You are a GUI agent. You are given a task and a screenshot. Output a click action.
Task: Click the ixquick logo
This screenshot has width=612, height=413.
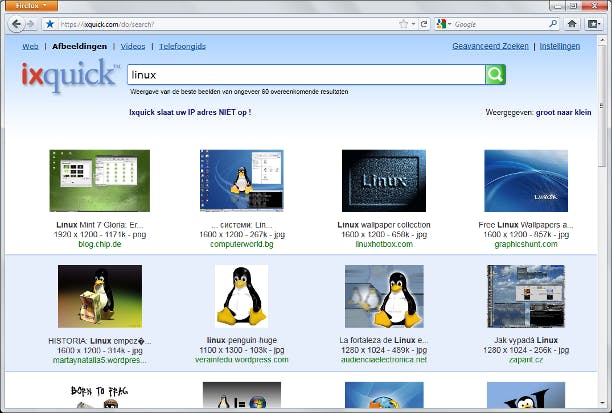(69, 75)
